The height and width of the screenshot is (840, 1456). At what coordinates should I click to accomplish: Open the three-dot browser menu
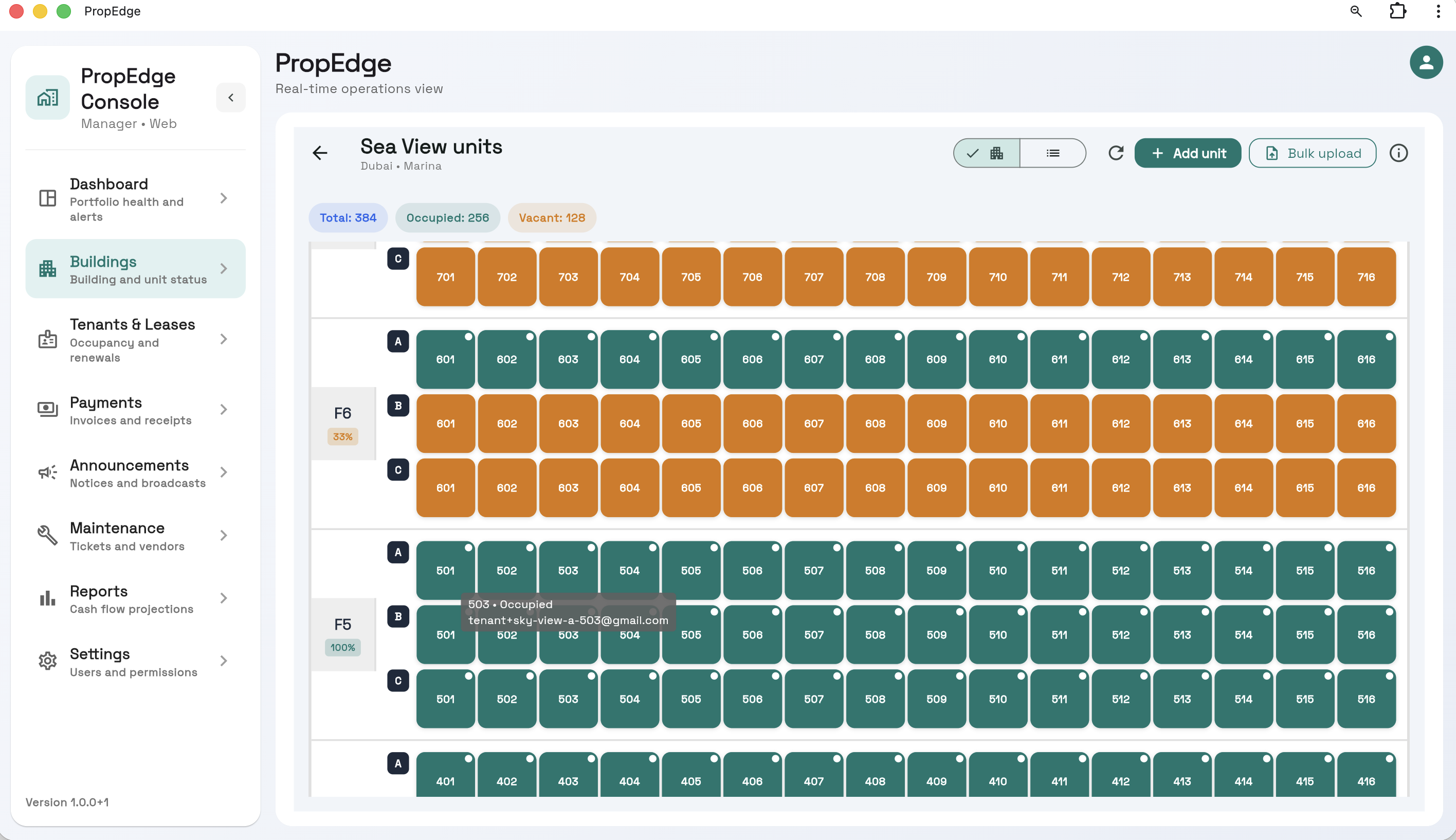1437,11
